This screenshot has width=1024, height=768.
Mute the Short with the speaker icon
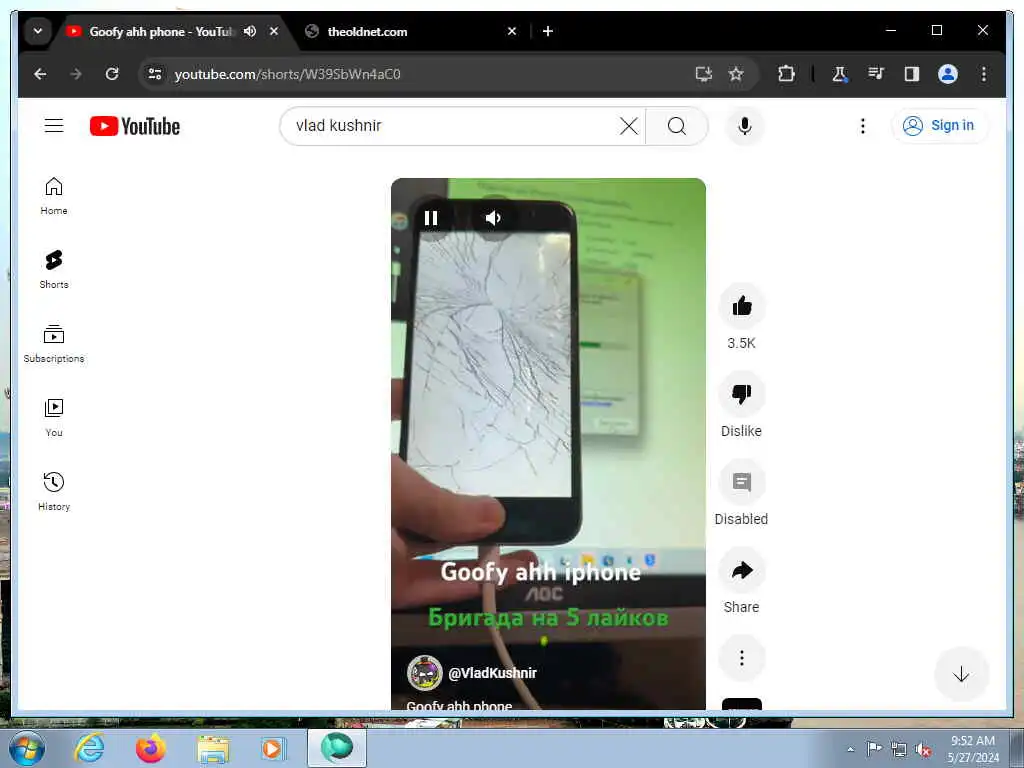pos(493,218)
